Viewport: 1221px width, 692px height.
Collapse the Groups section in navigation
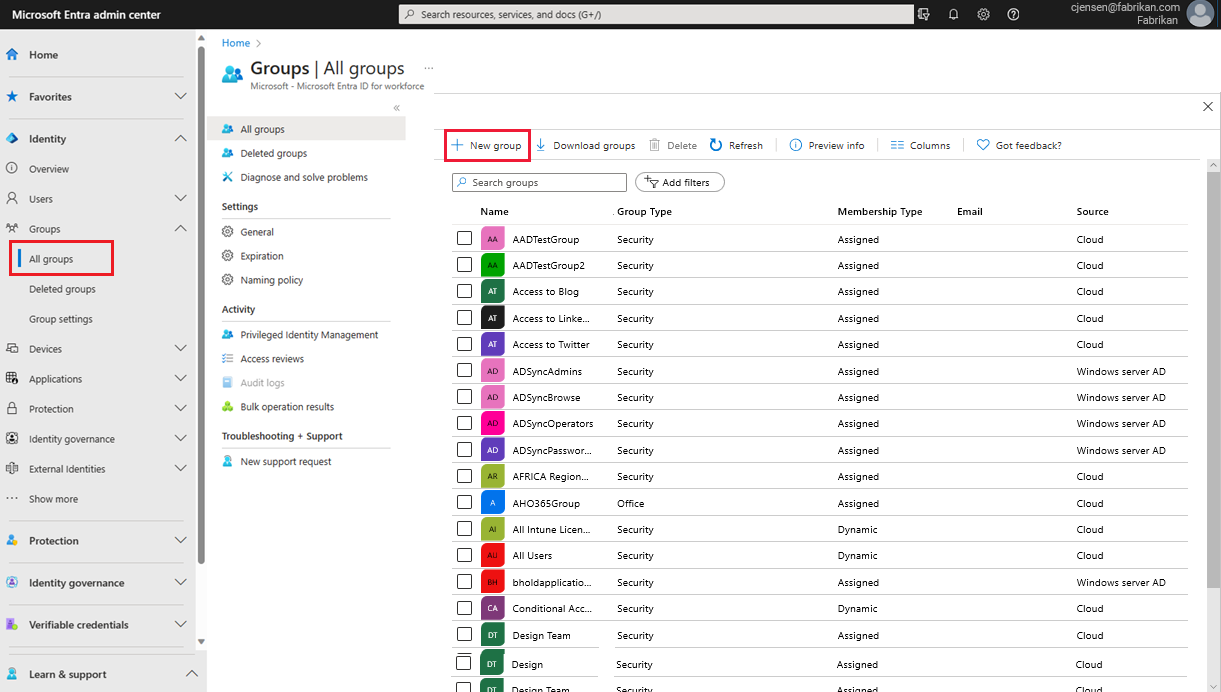181,228
